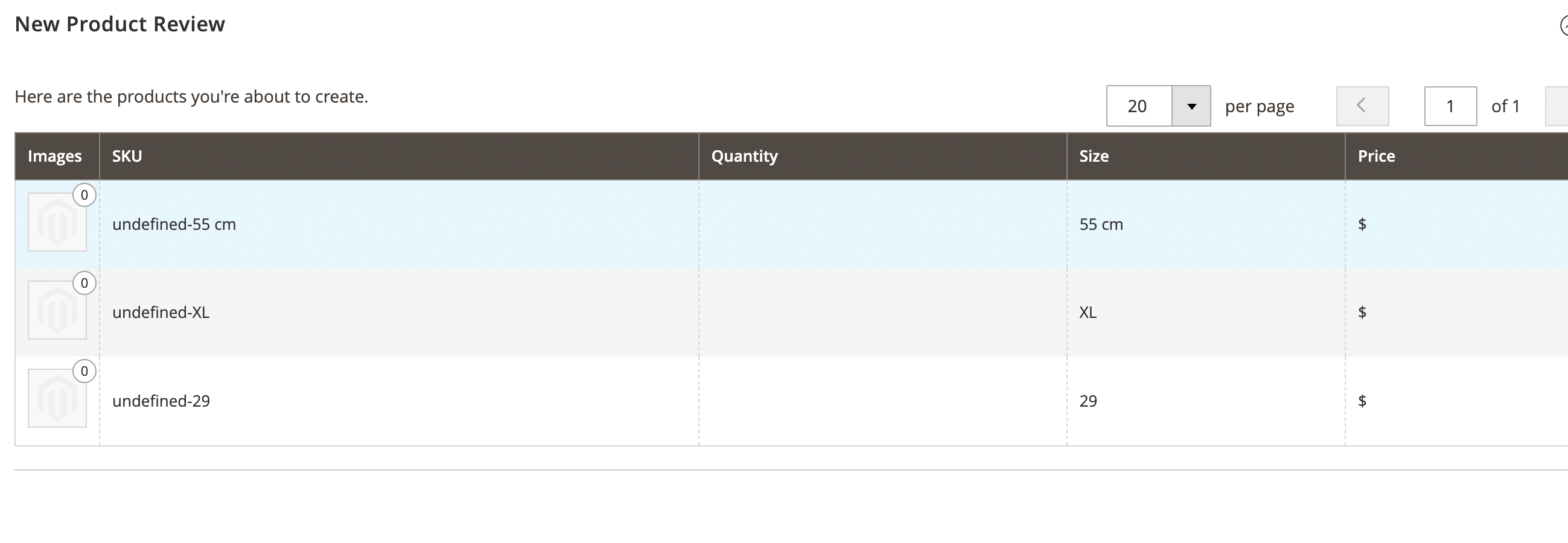Click the "0" image count badge on undefined-55 cm
Image resolution: width=1568 pixels, height=543 pixels.
point(84,195)
